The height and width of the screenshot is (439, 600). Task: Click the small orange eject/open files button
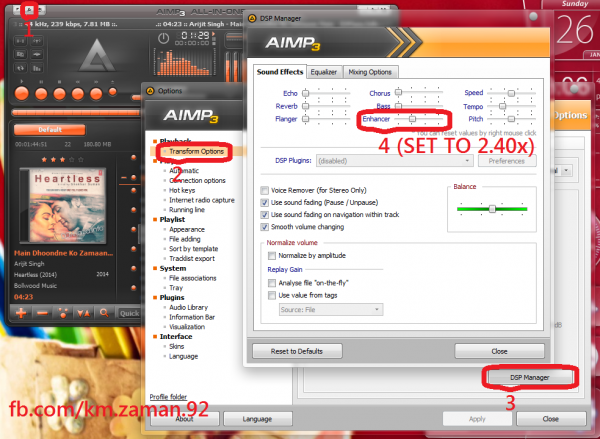pos(112,91)
